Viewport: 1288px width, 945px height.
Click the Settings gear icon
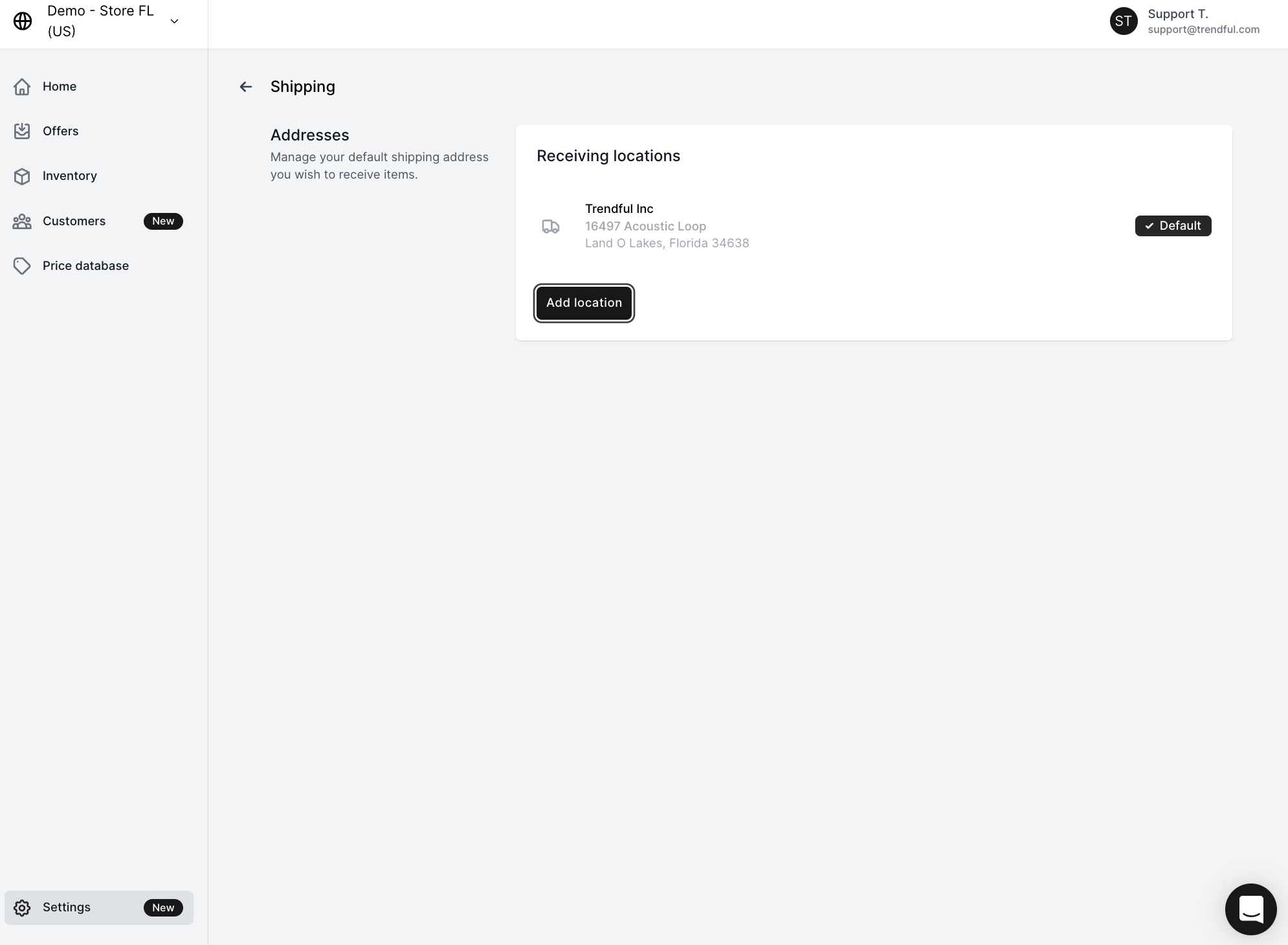22,907
